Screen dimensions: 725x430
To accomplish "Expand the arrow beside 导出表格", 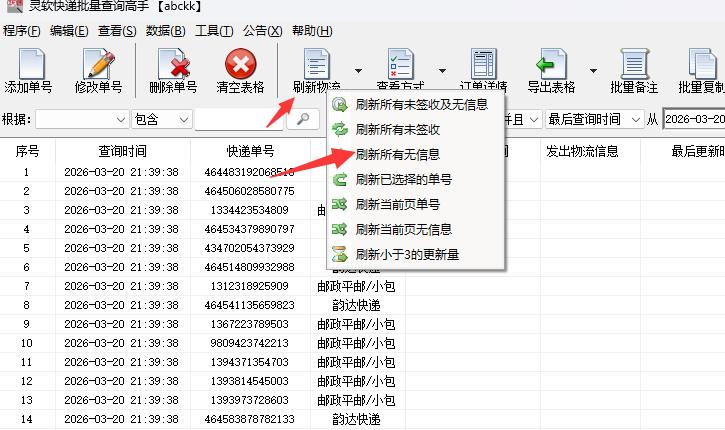I will coord(594,70).
